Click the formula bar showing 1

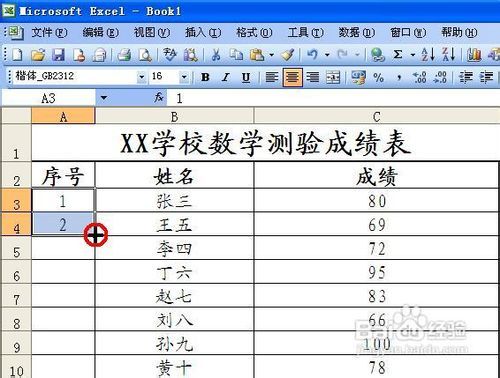[x=333, y=98]
